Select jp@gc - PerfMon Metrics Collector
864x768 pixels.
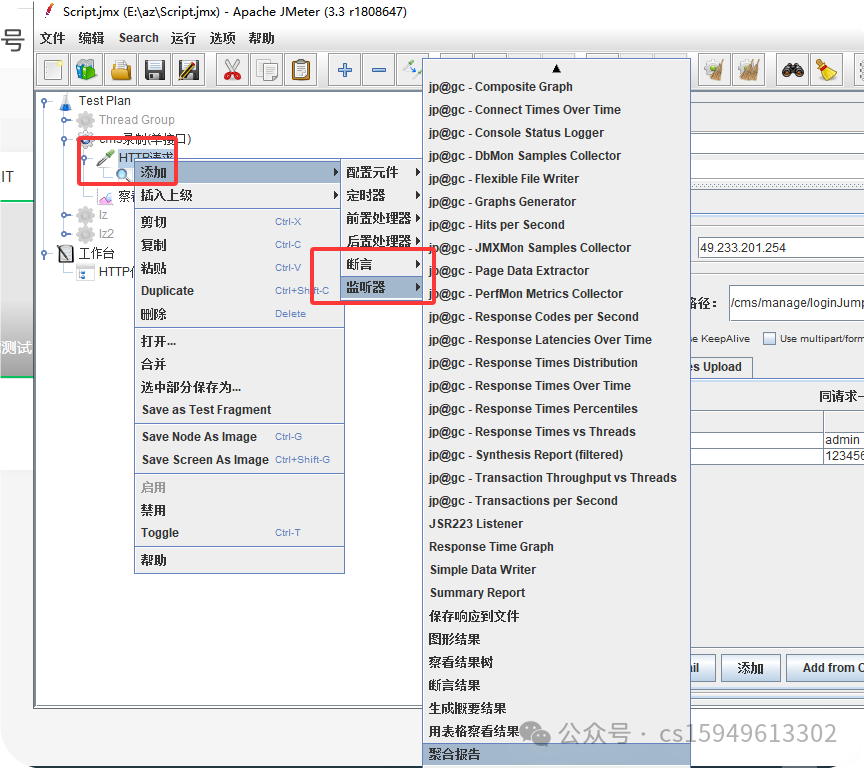(557, 294)
